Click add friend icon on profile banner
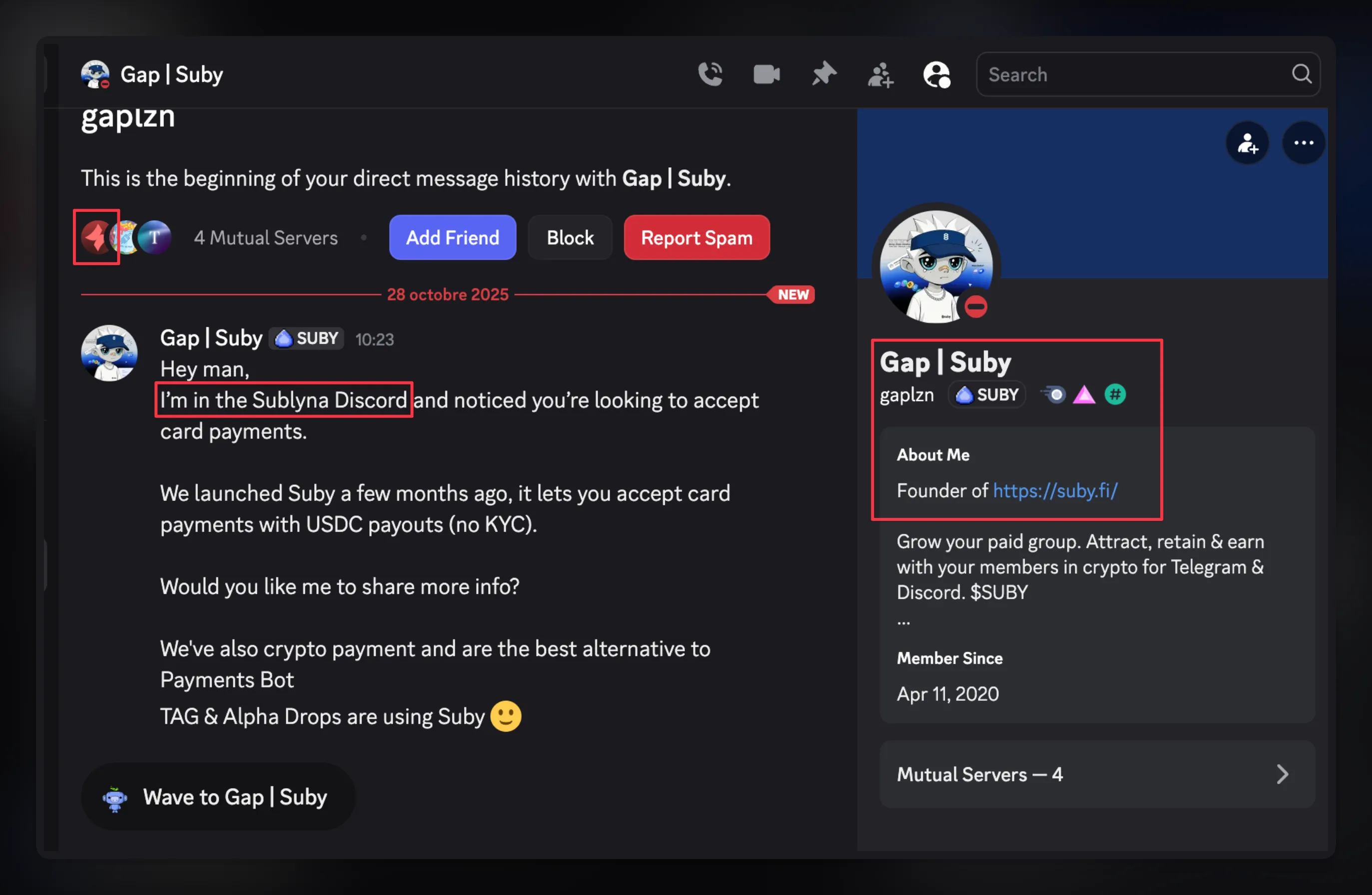Screen dimensions: 1372x895 [1247, 143]
